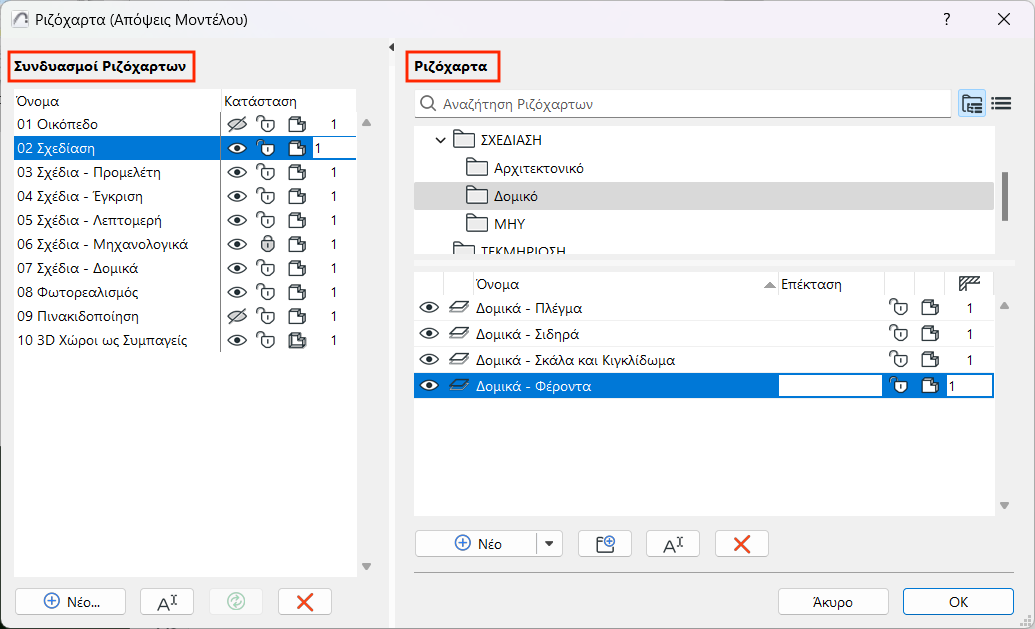Sort by the intersection priority column icon
This screenshot has height=629, width=1035.
click(x=969, y=284)
